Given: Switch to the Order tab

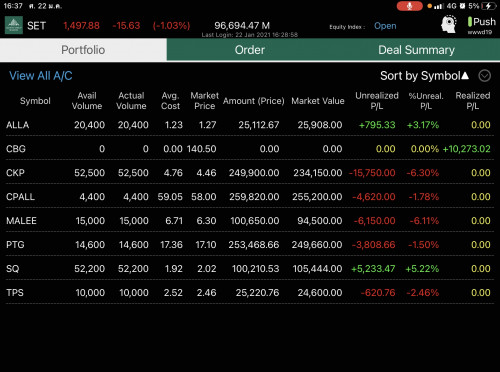Looking at the screenshot, I should (250, 50).
